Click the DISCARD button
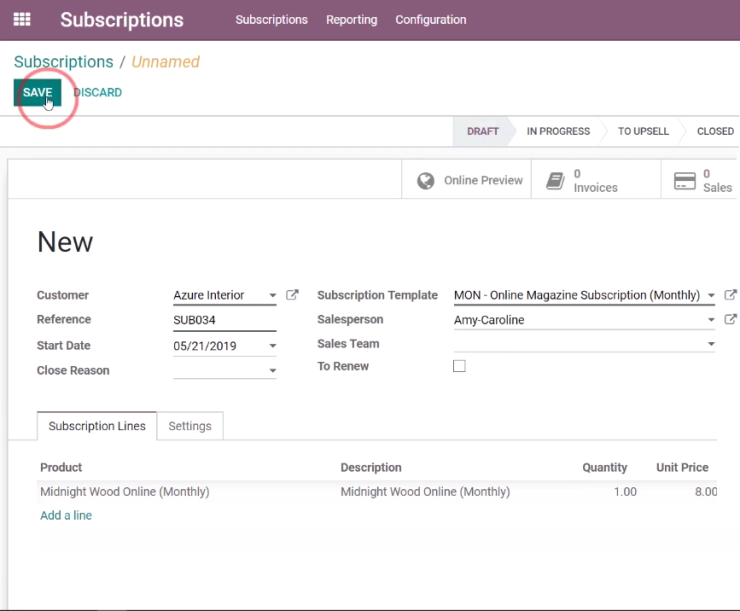740x611 pixels. 98,92
